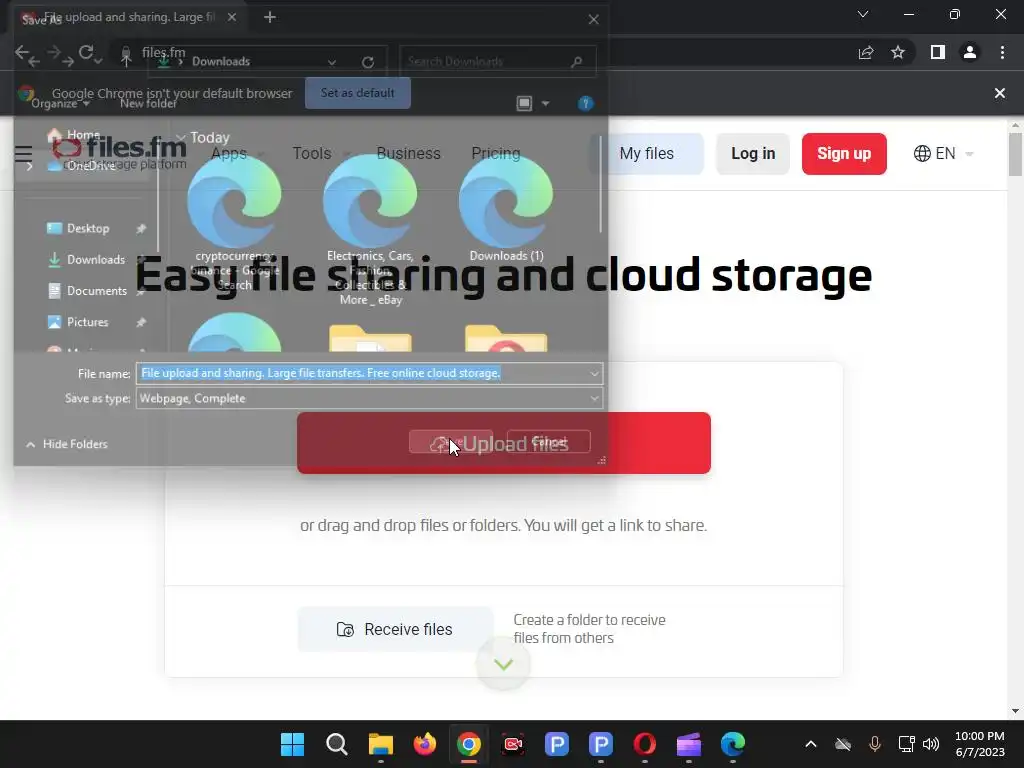This screenshot has height=768, width=1024.
Task: Open volume control in system tray
Action: click(x=931, y=744)
